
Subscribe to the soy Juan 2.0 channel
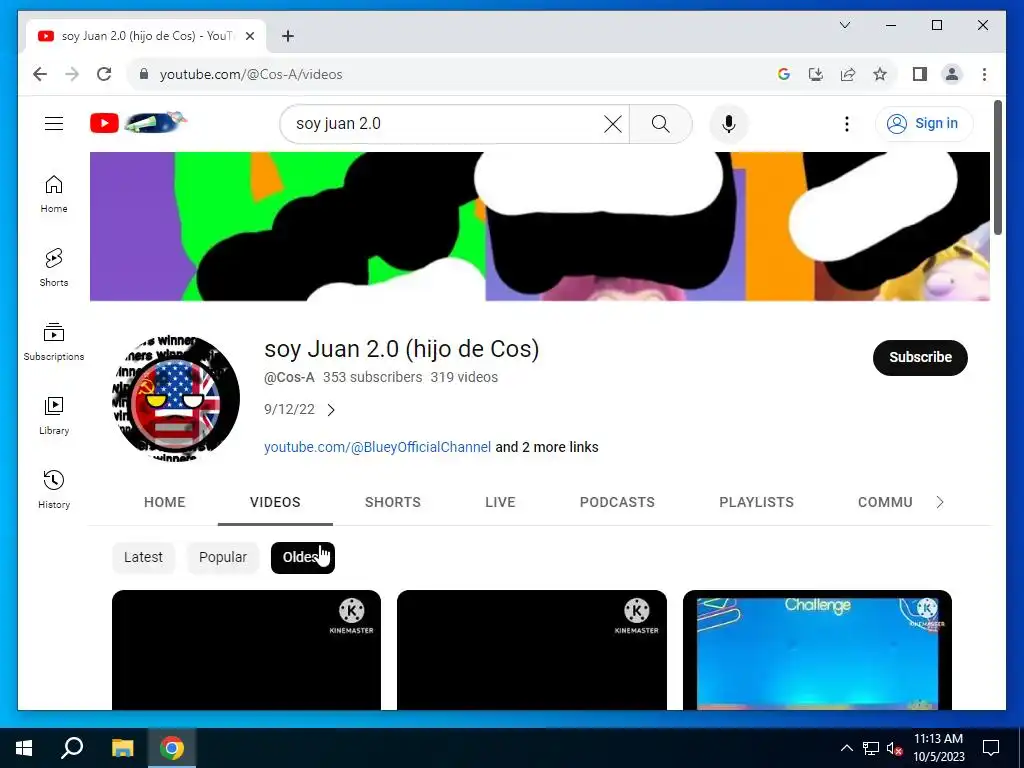(x=920, y=357)
